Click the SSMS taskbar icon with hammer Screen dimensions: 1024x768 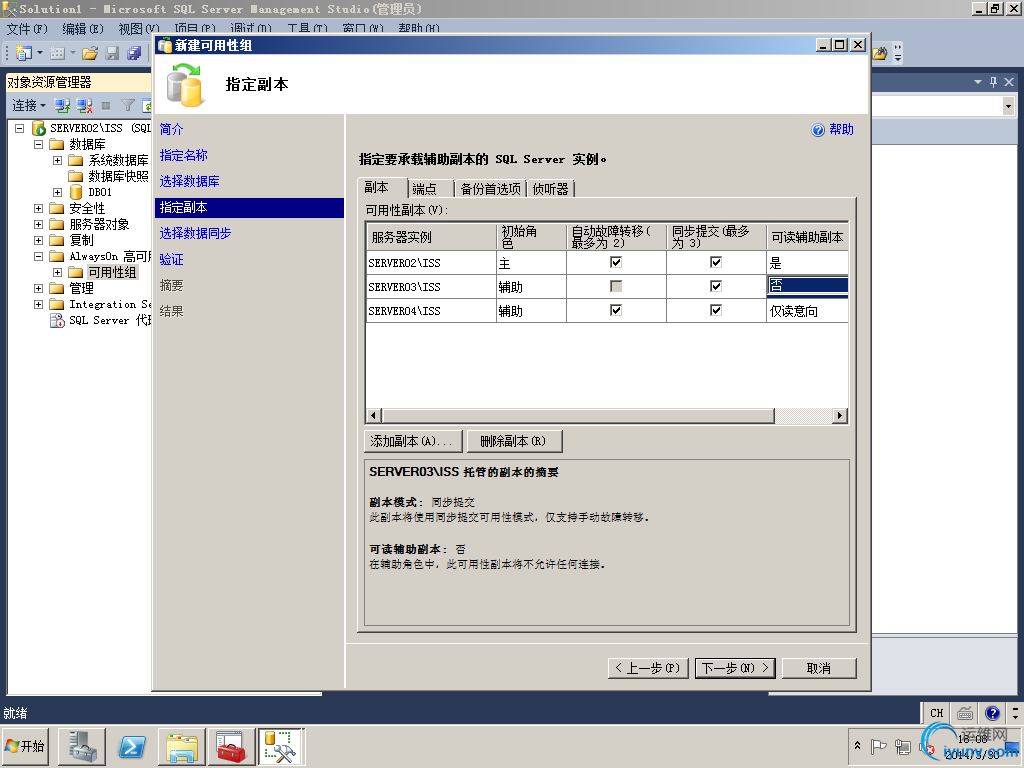click(281, 746)
